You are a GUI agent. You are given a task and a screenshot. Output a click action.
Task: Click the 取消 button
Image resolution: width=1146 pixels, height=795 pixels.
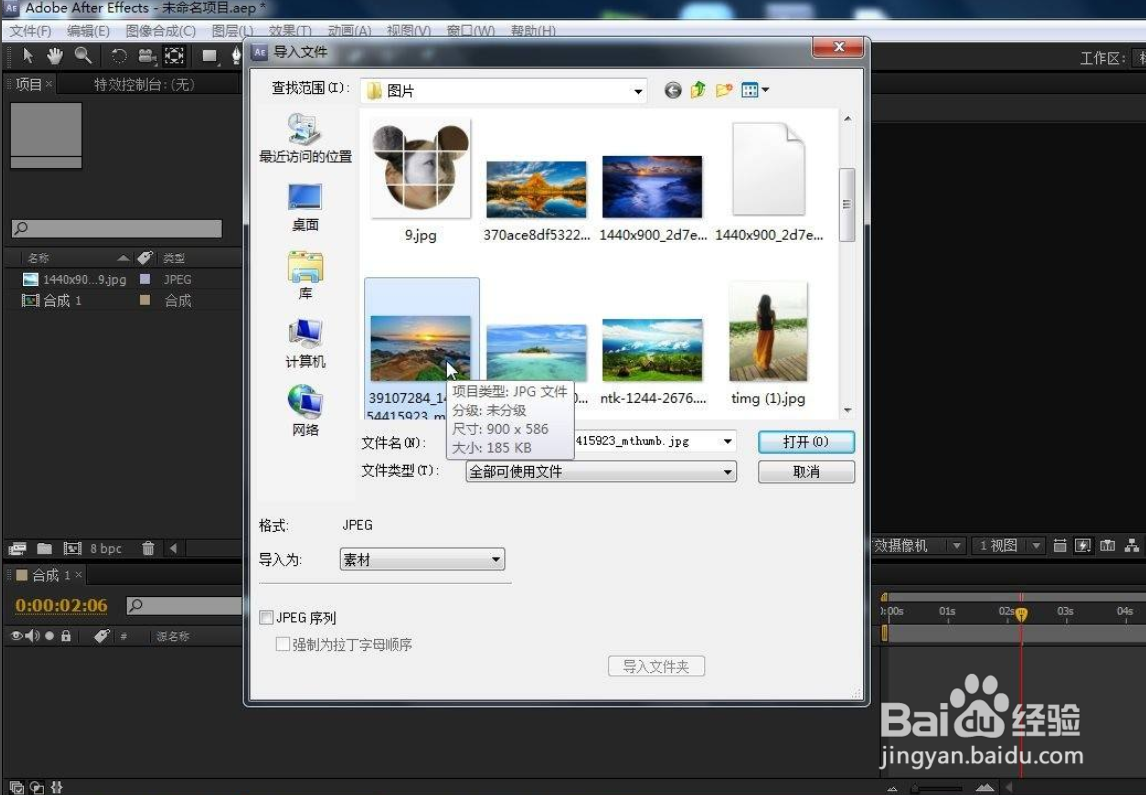(805, 472)
